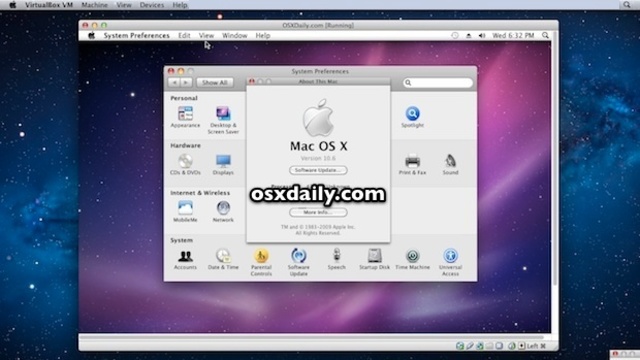Open the guest View menu
The image size is (640, 360).
click(206, 36)
